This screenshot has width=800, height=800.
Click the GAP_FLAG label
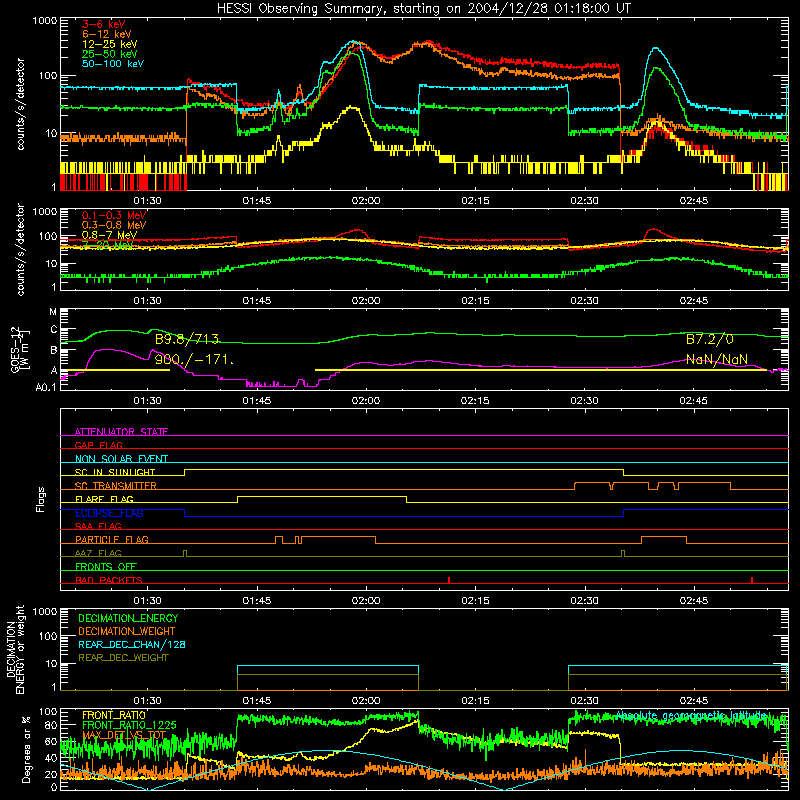click(98, 445)
